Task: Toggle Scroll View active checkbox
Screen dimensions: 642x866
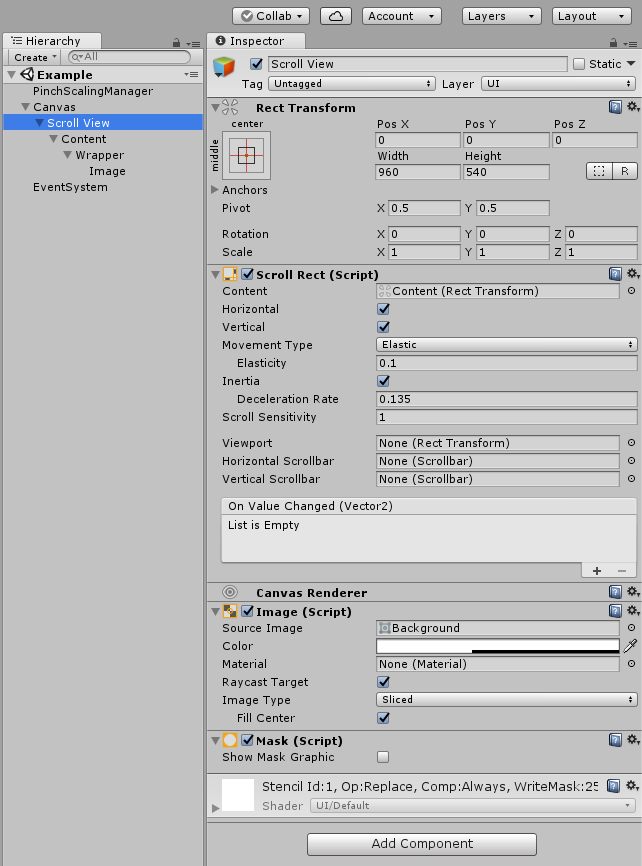Action: 256,64
